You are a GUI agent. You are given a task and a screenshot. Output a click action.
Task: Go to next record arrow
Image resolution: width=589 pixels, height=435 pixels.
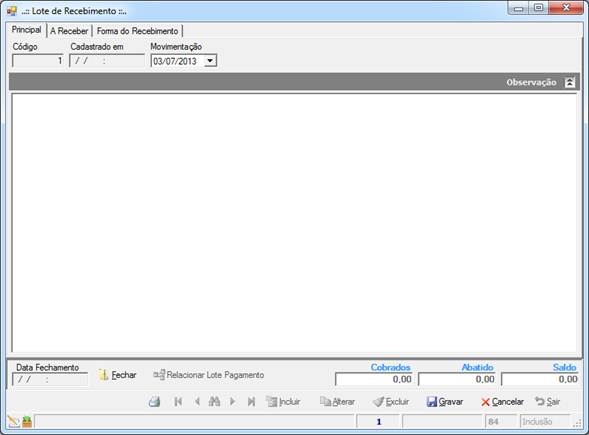tap(233, 402)
